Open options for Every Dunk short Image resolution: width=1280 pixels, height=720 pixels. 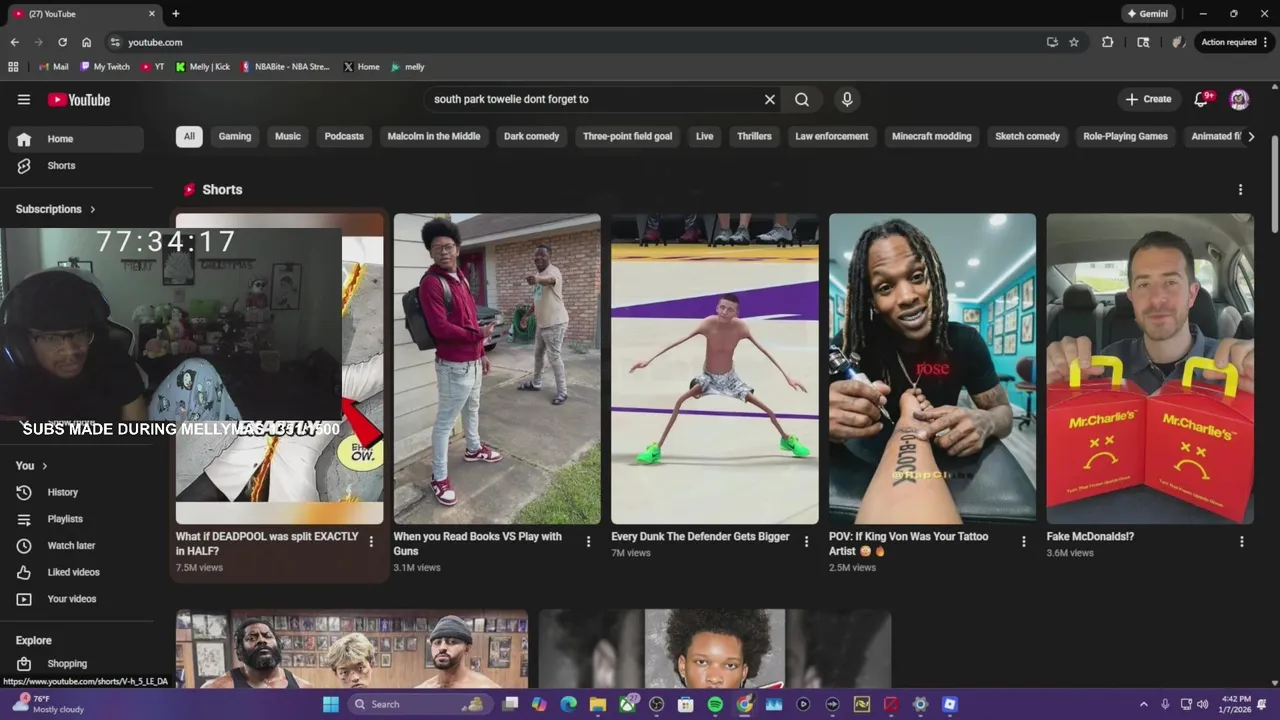pyautogui.click(x=806, y=542)
